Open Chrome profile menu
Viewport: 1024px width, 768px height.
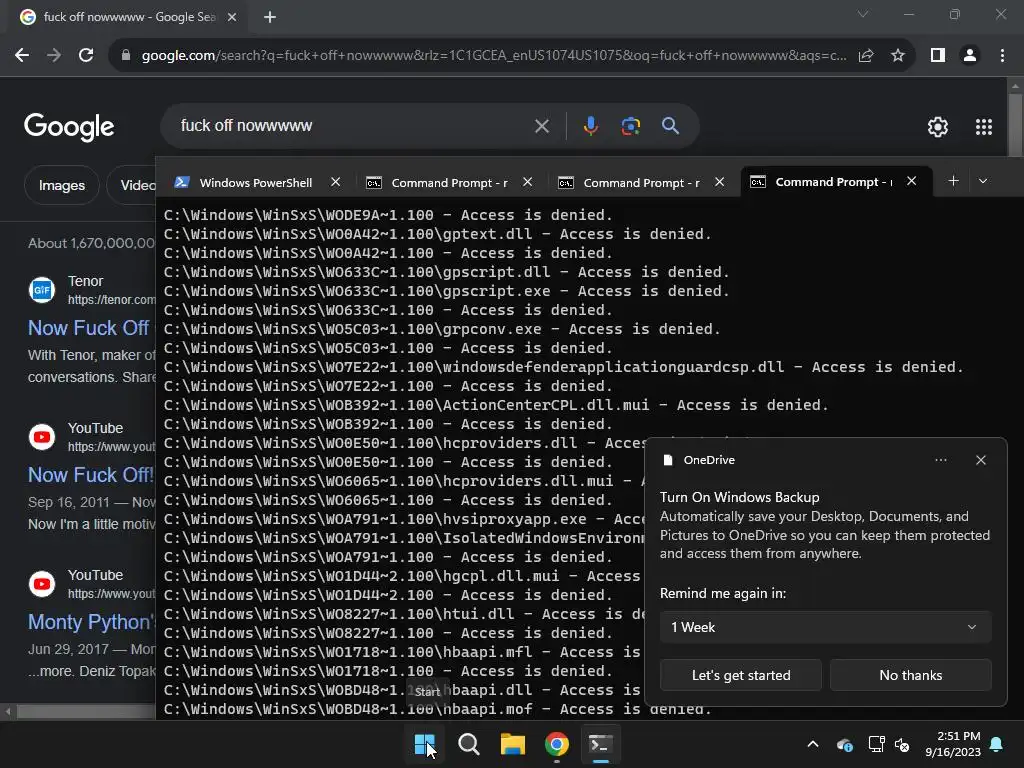tap(970, 56)
